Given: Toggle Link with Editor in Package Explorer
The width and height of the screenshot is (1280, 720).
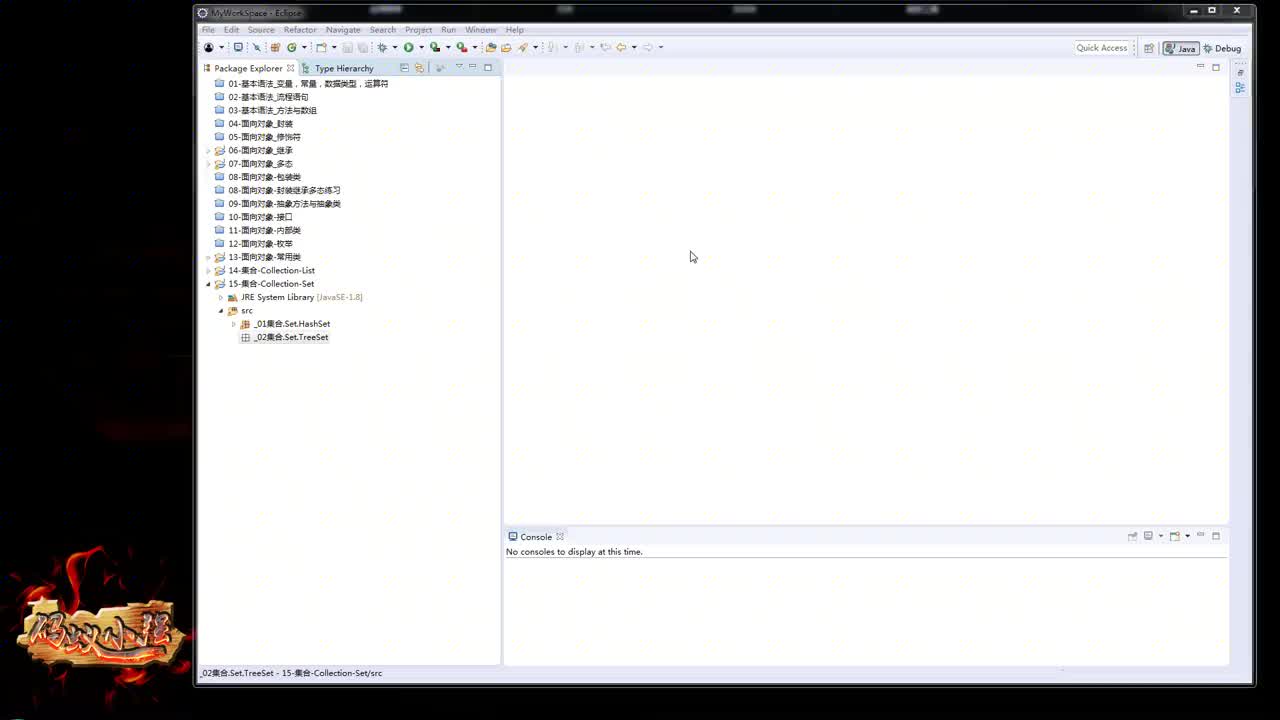Looking at the screenshot, I should (x=419, y=68).
